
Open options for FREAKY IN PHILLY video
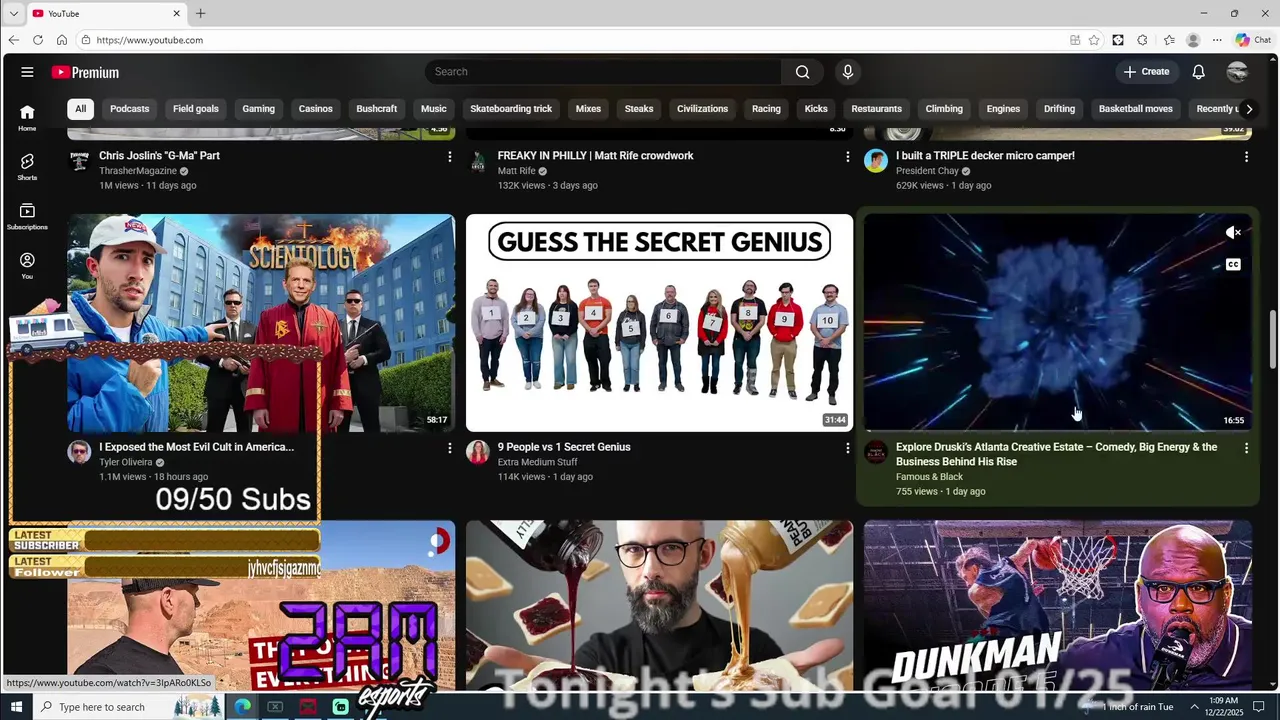pos(848,157)
